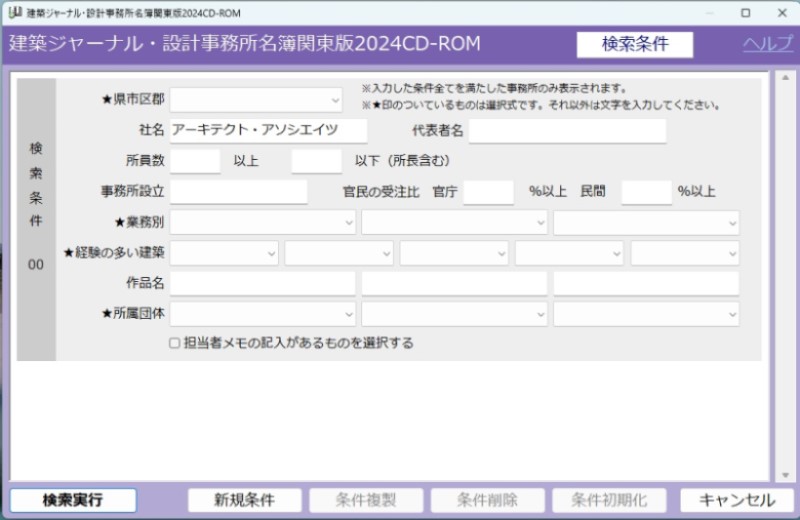Image resolution: width=800 pixels, height=520 pixels.
Task: Click the first 作品名 text field
Action: click(263, 283)
